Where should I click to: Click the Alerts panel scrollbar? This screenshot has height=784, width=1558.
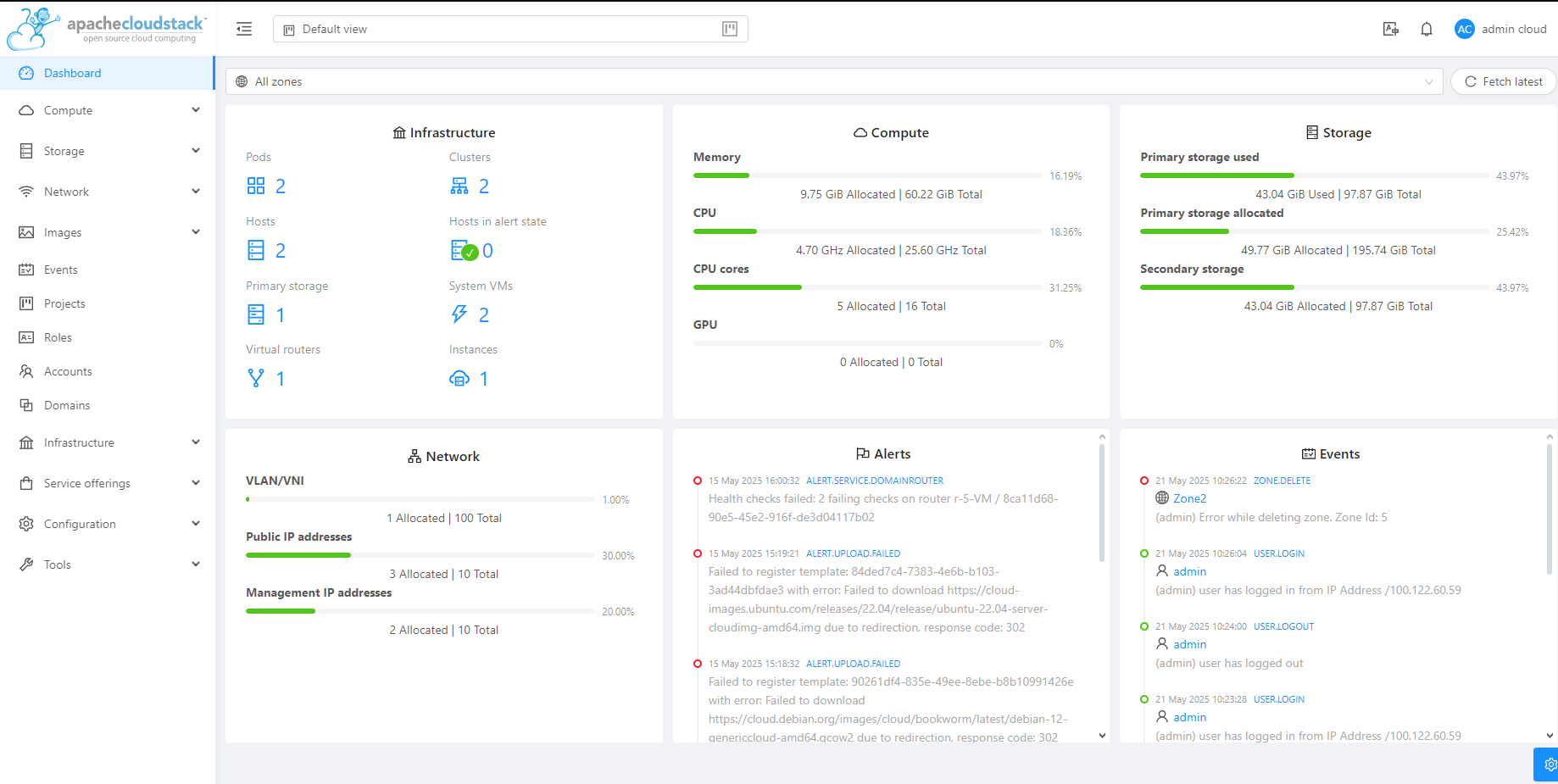pyautogui.click(x=1102, y=504)
